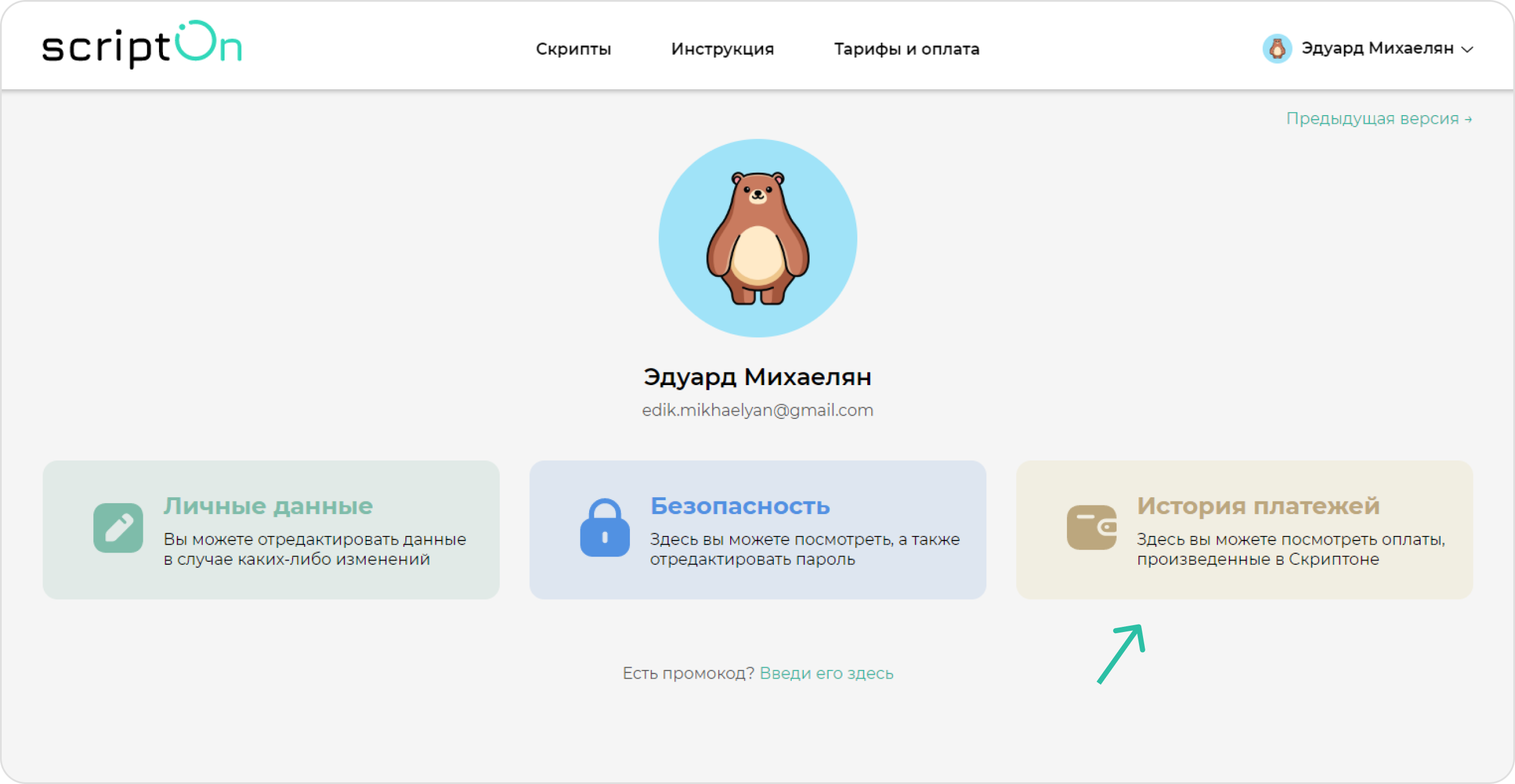Click the email address under profile name

(758, 410)
